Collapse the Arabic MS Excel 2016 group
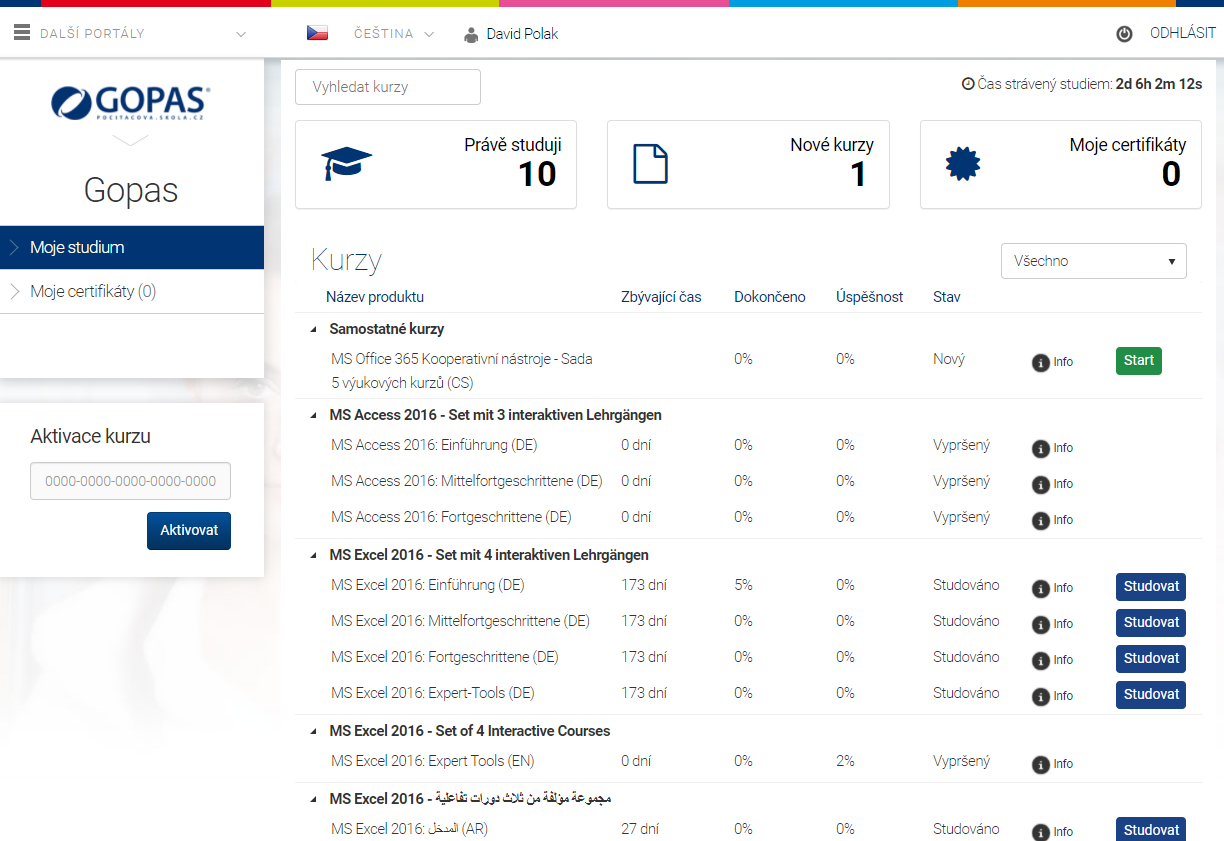This screenshot has width=1224, height=841. [x=313, y=799]
